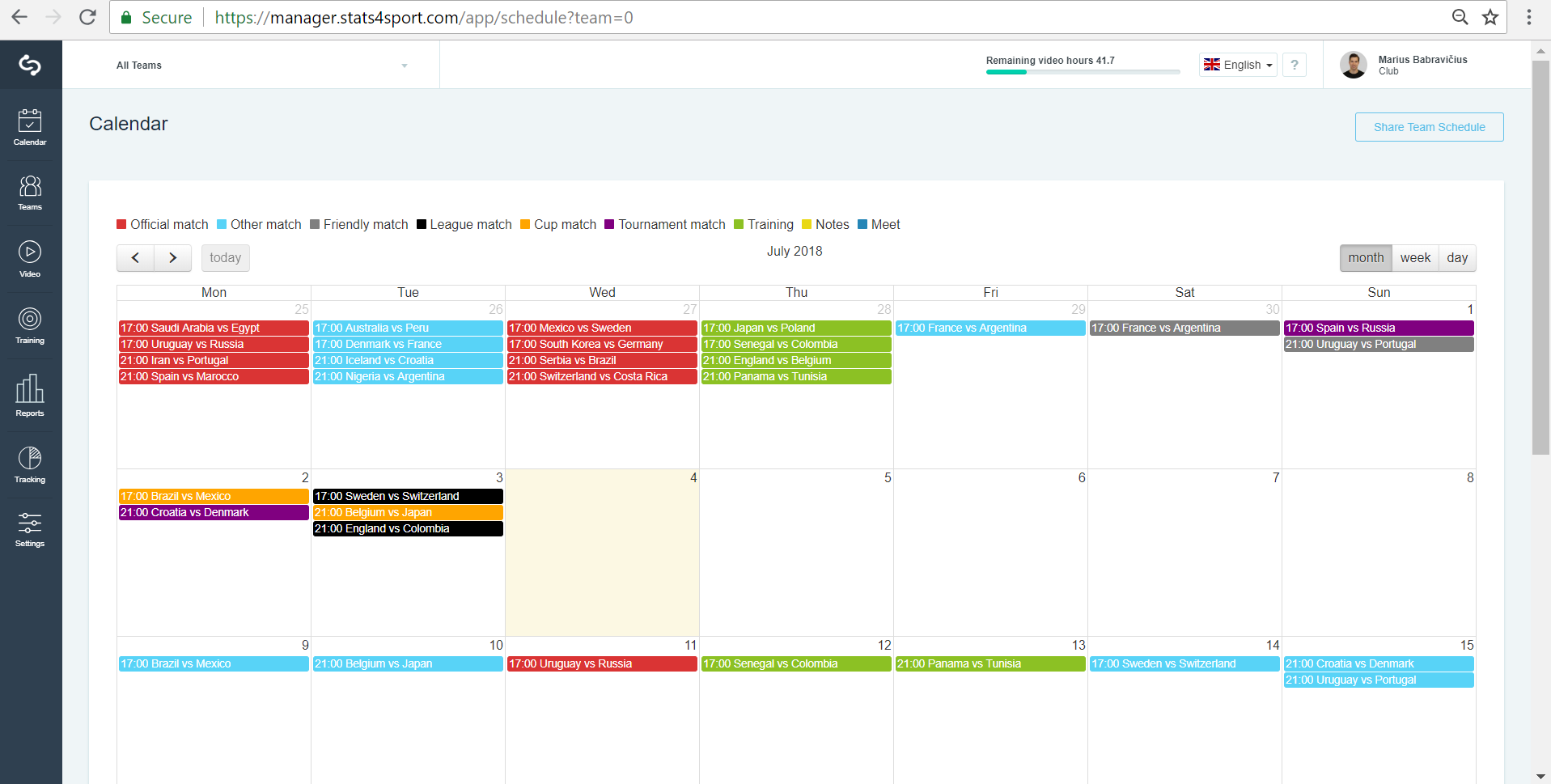Open July 12 Senegal vs Colombia event
Screen dimensions: 1551x784
pos(796,663)
